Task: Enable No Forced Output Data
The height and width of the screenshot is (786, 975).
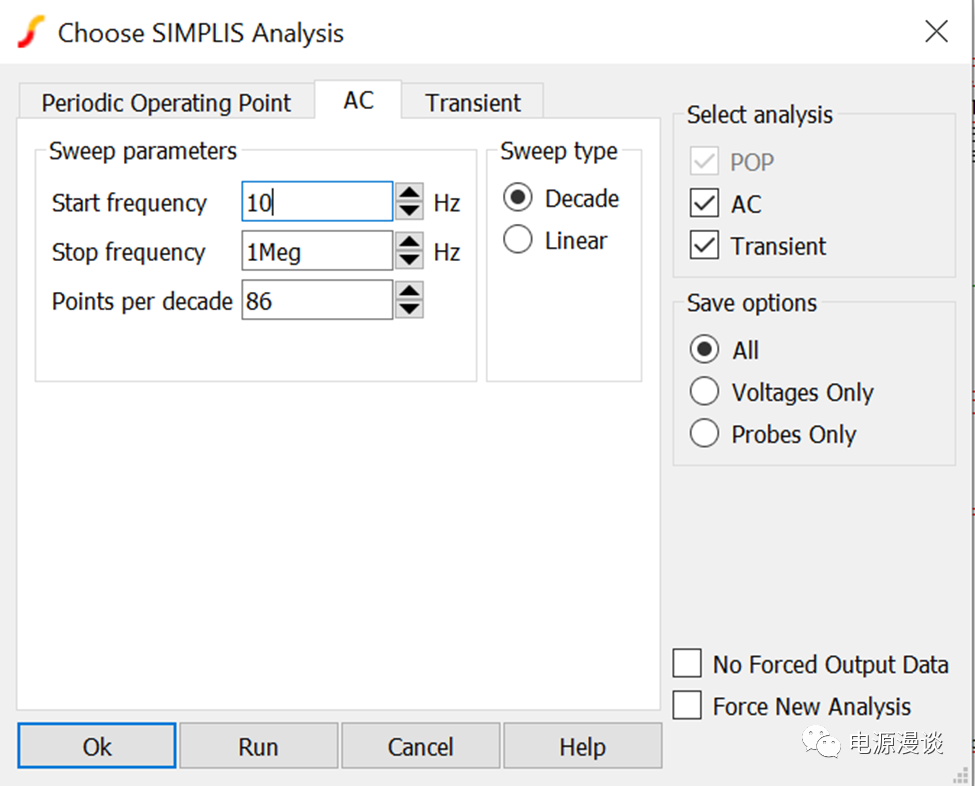Action: click(688, 664)
